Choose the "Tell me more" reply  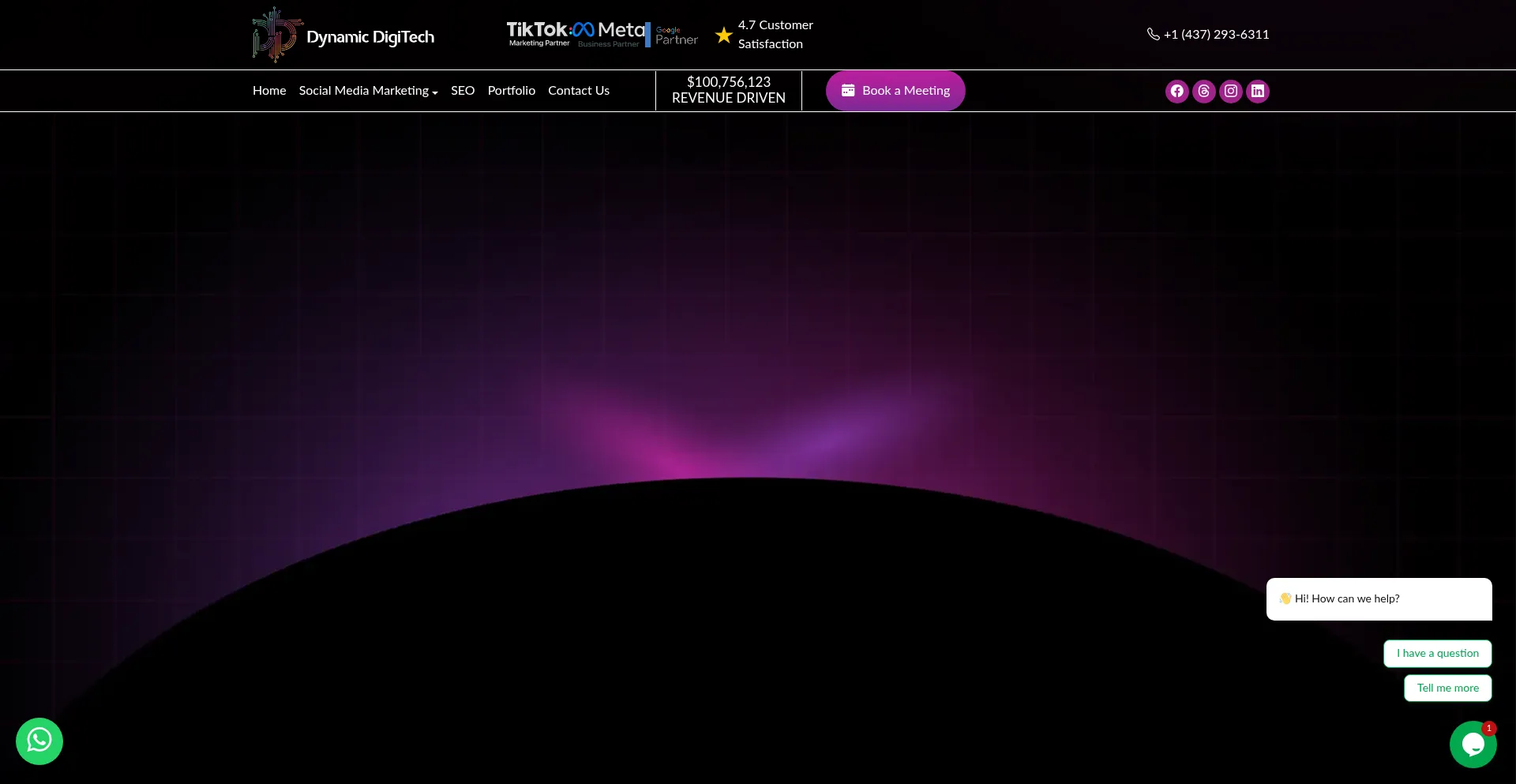[x=1447, y=688]
